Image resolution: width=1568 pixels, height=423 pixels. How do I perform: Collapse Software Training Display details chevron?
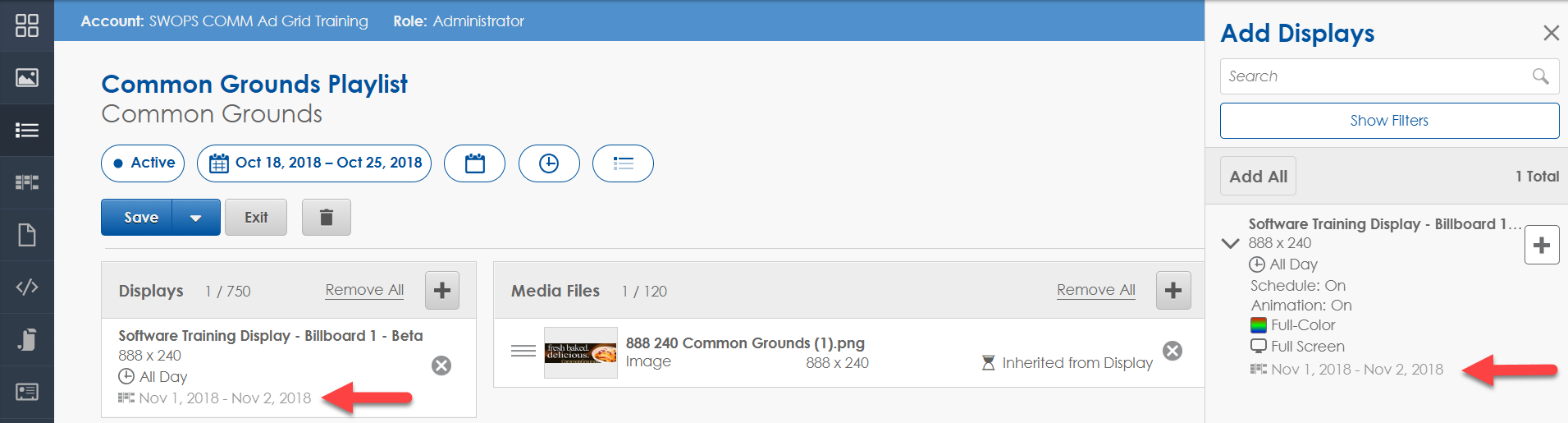(1230, 243)
